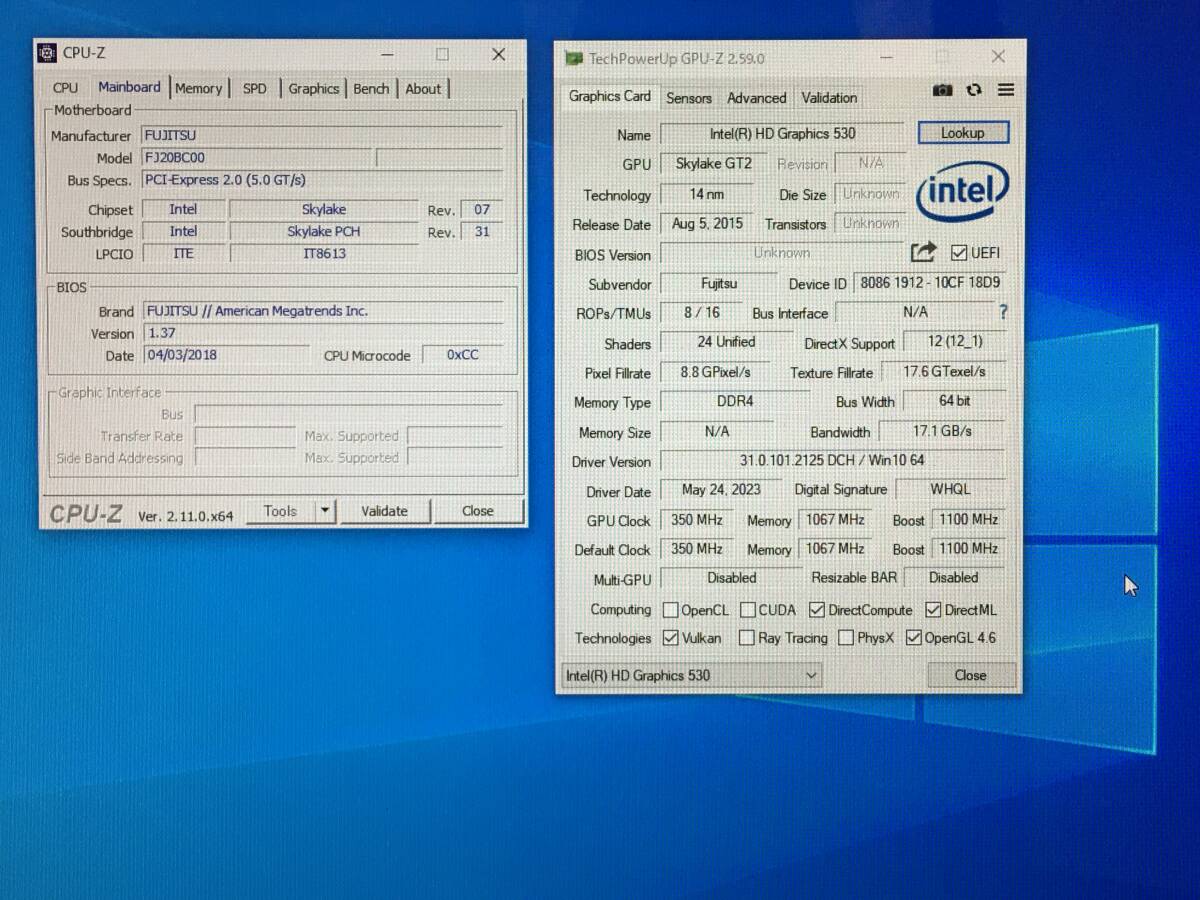Screen dimensions: 1200x900
Task: Click the GPU-Z title bar icon
Action: pos(573,58)
